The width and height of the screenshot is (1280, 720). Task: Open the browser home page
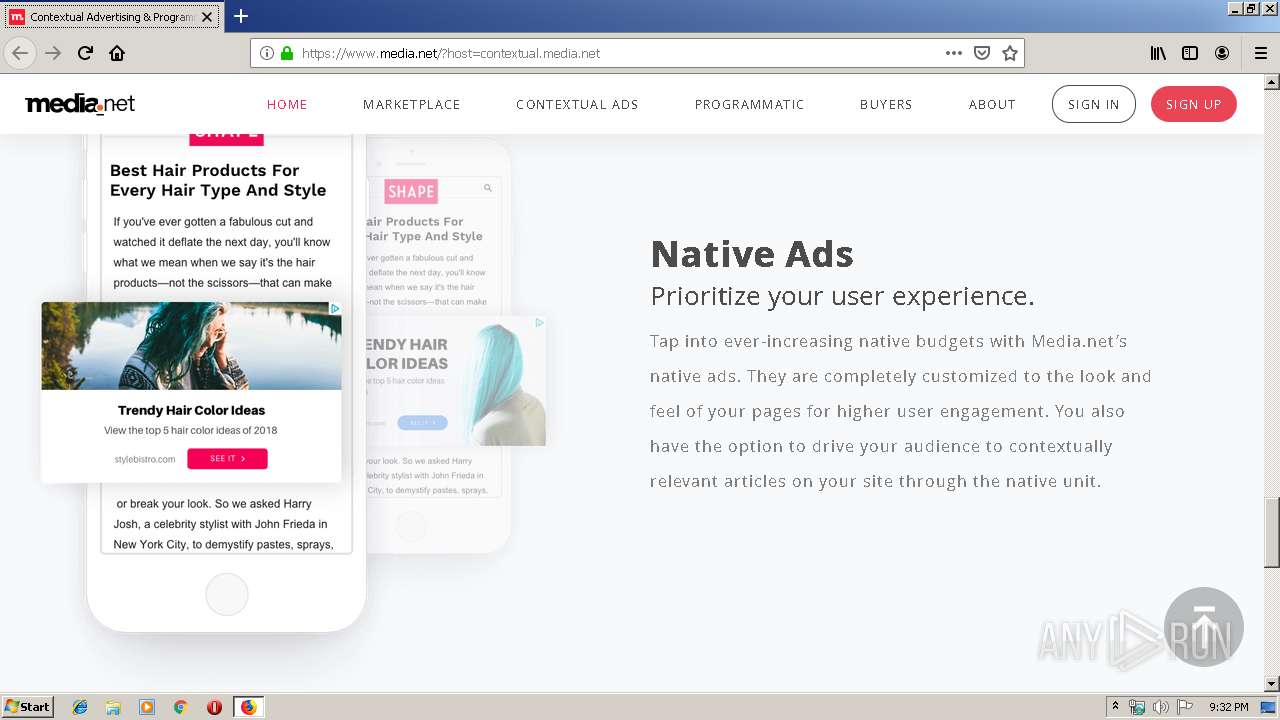[x=117, y=53]
